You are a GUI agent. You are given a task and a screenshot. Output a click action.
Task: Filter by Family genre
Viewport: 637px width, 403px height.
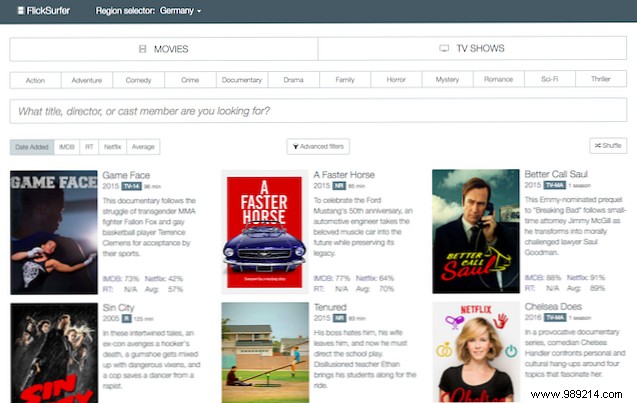click(345, 80)
